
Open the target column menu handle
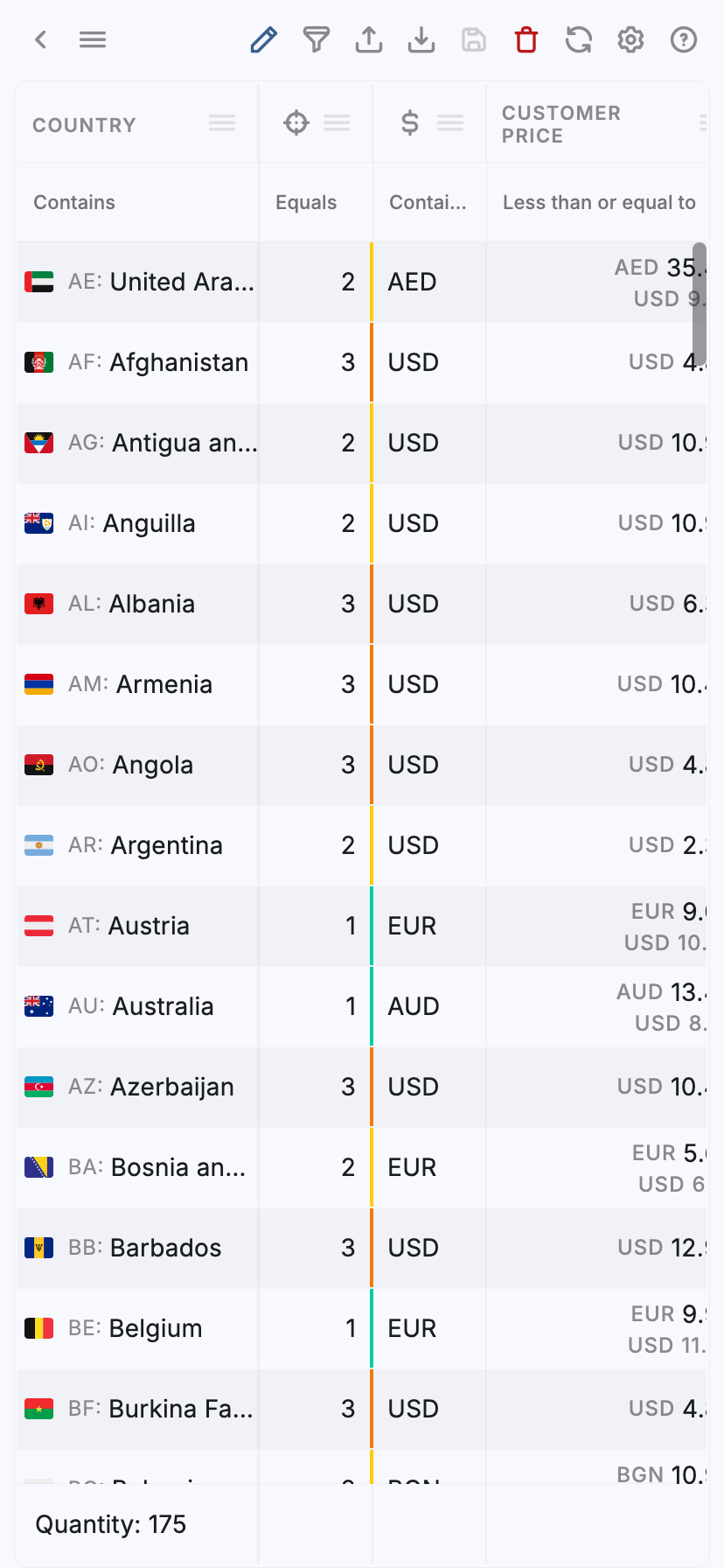337,123
